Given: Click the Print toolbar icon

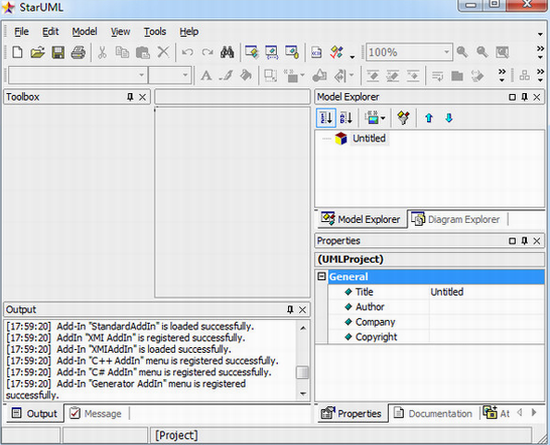Looking at the screenshot, I should [78, 53].
